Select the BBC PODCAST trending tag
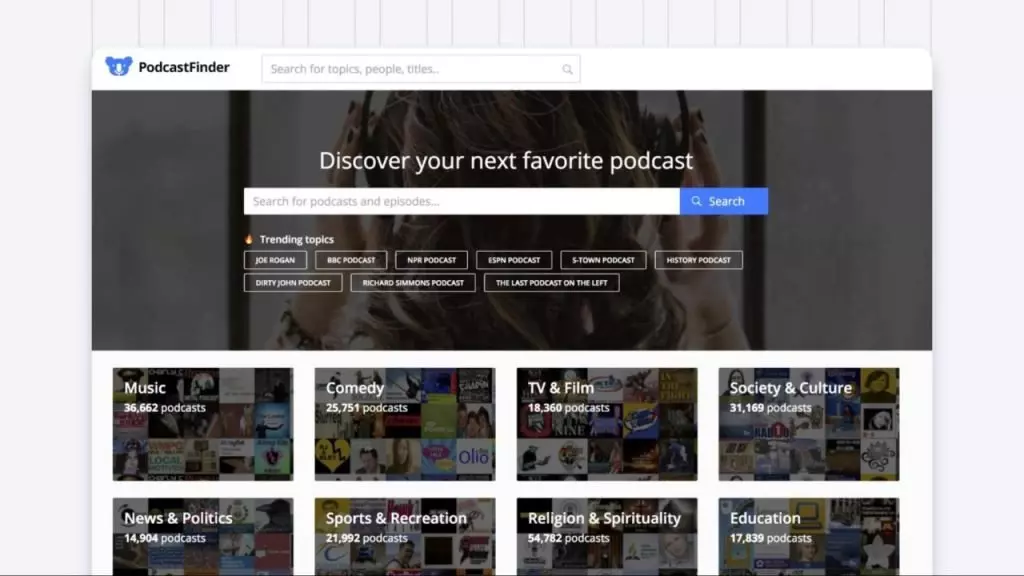 pos(351,260)
